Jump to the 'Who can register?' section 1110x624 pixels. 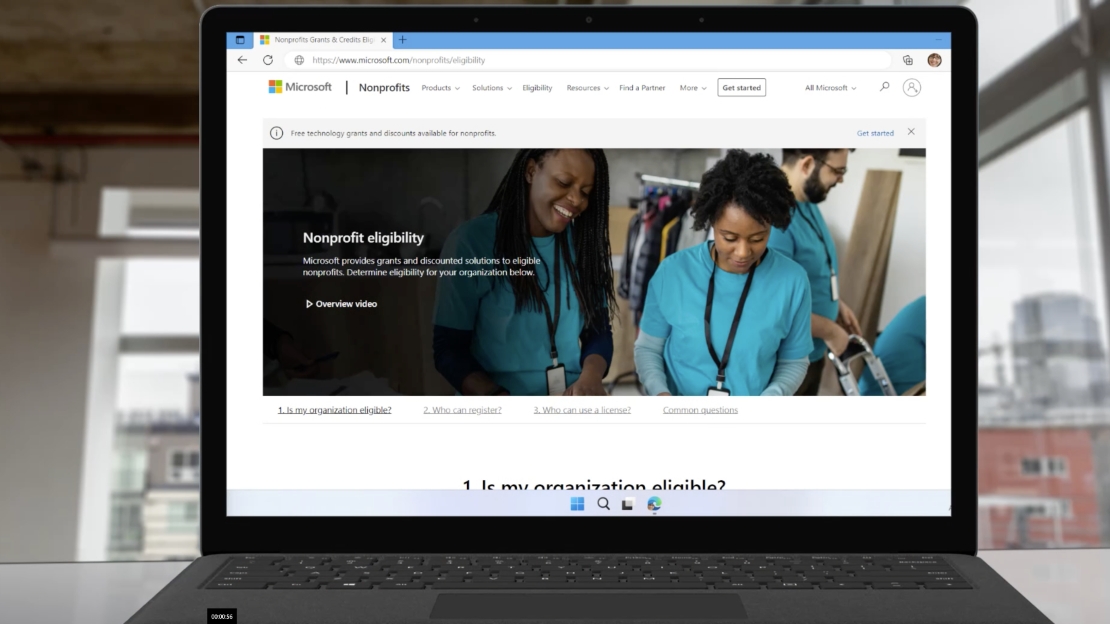coord(462,410)
